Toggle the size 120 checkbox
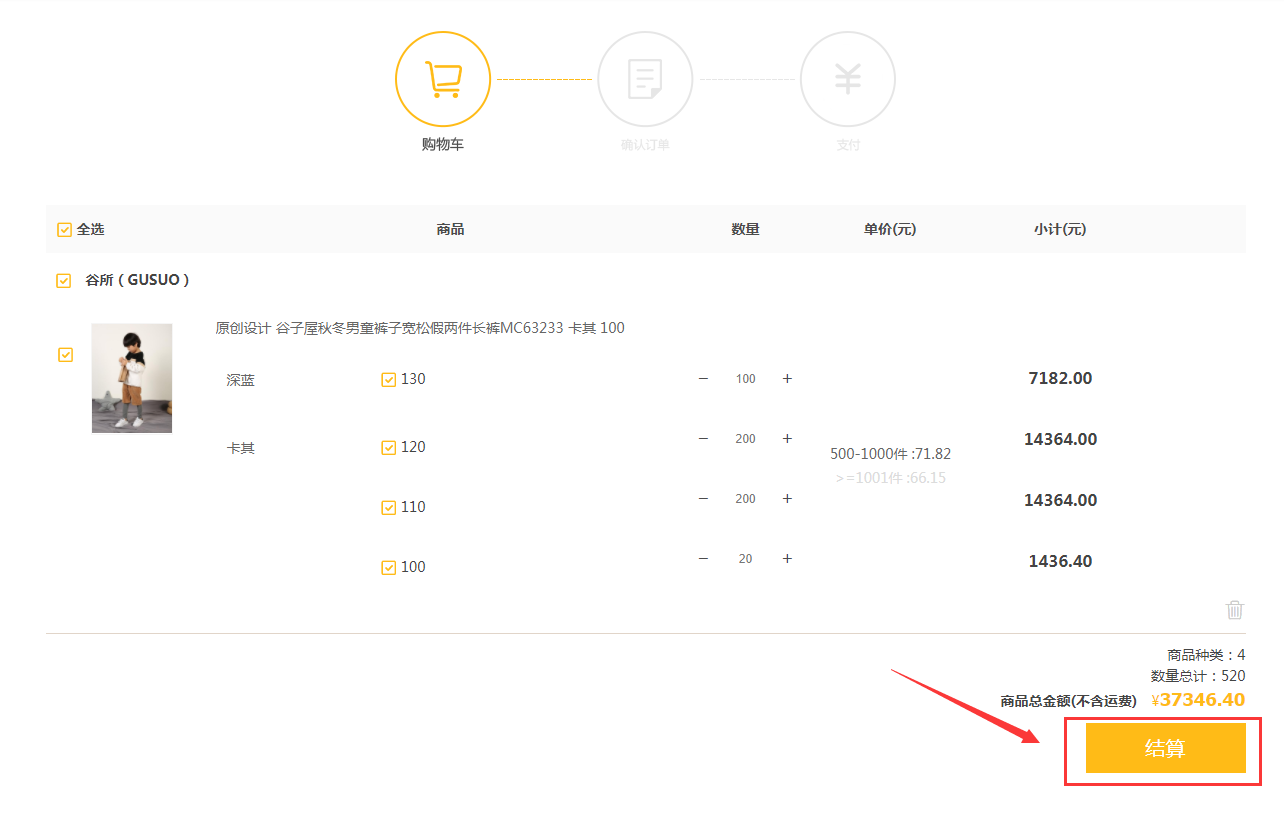 click(389, 448)
